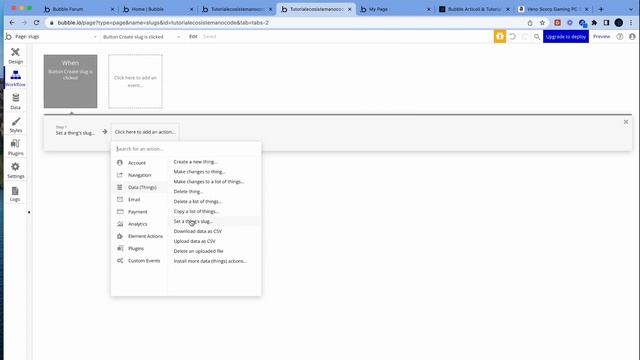
Task: Open the browser side panel icon
Action: pyautogui.click(x=607, y=23)
